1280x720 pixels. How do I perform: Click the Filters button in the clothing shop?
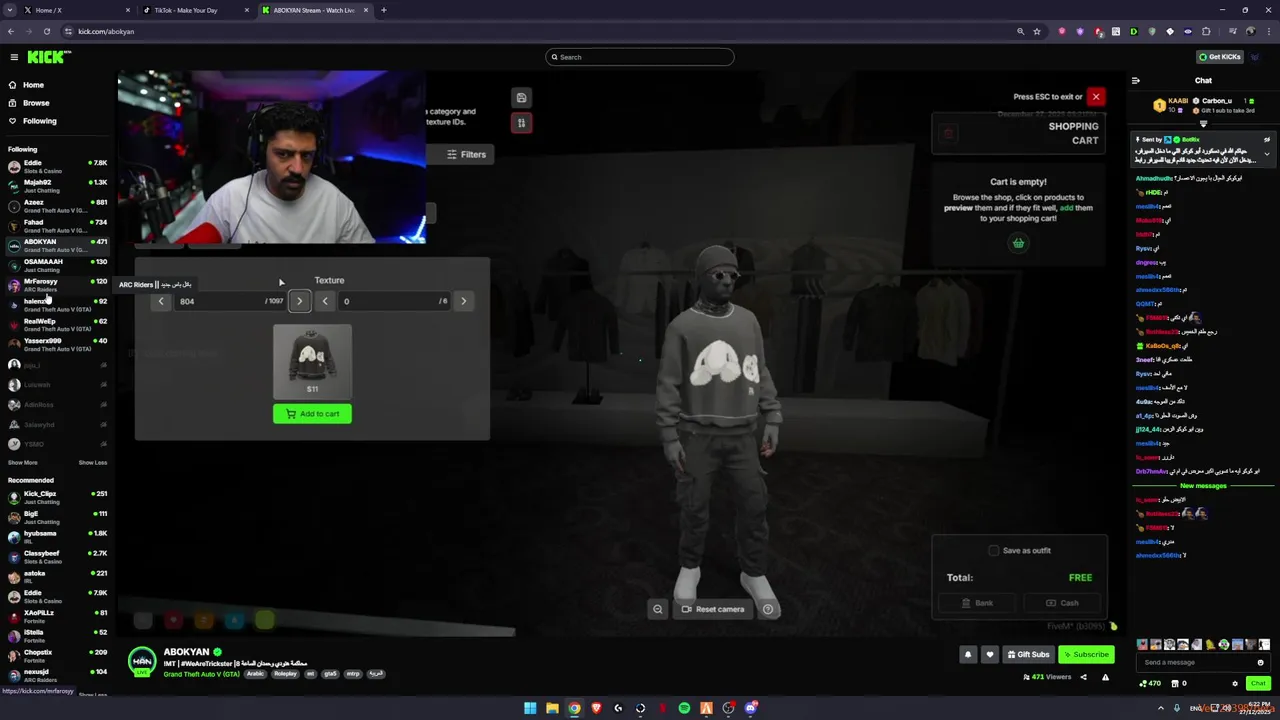[466, 155]
